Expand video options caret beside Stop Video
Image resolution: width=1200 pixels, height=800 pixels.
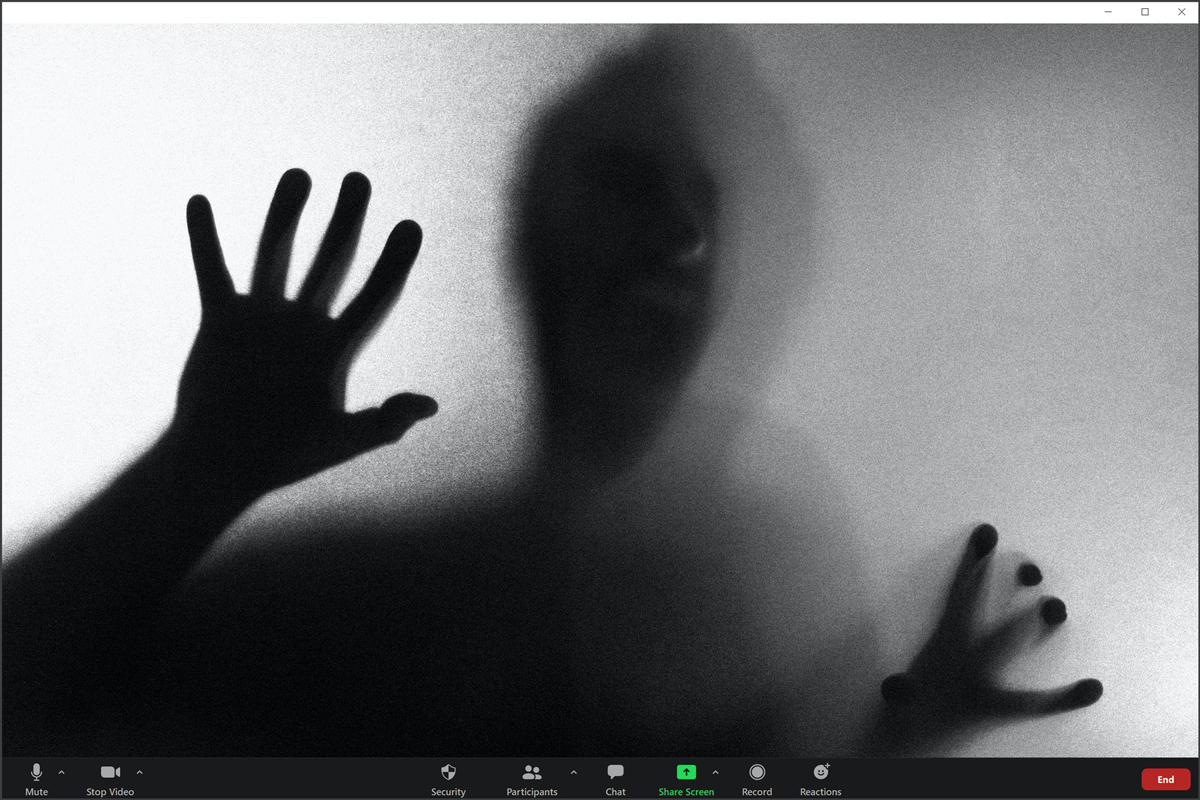139,772
